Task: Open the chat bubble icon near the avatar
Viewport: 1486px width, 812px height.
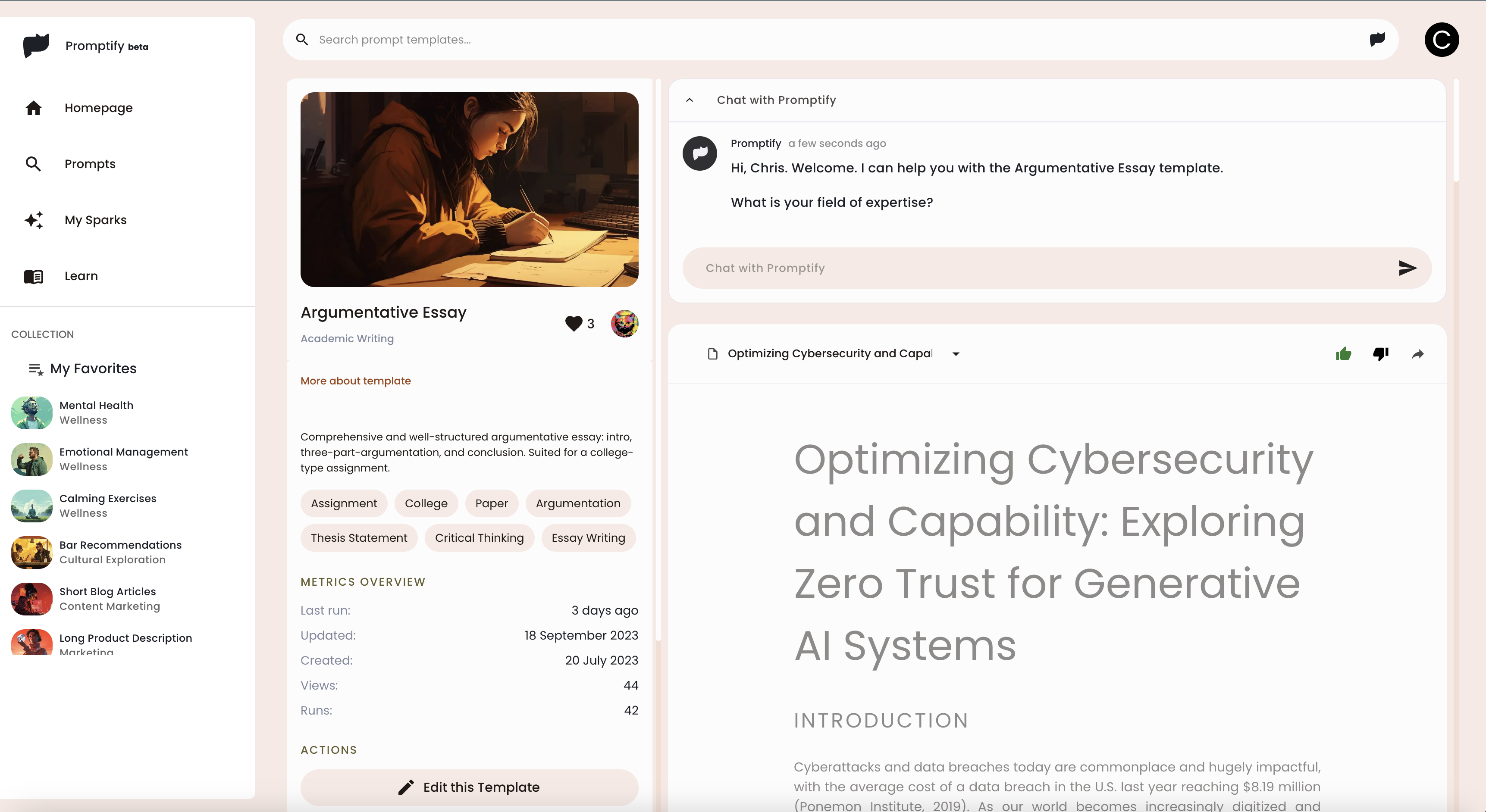Action: coord(1377,39)
